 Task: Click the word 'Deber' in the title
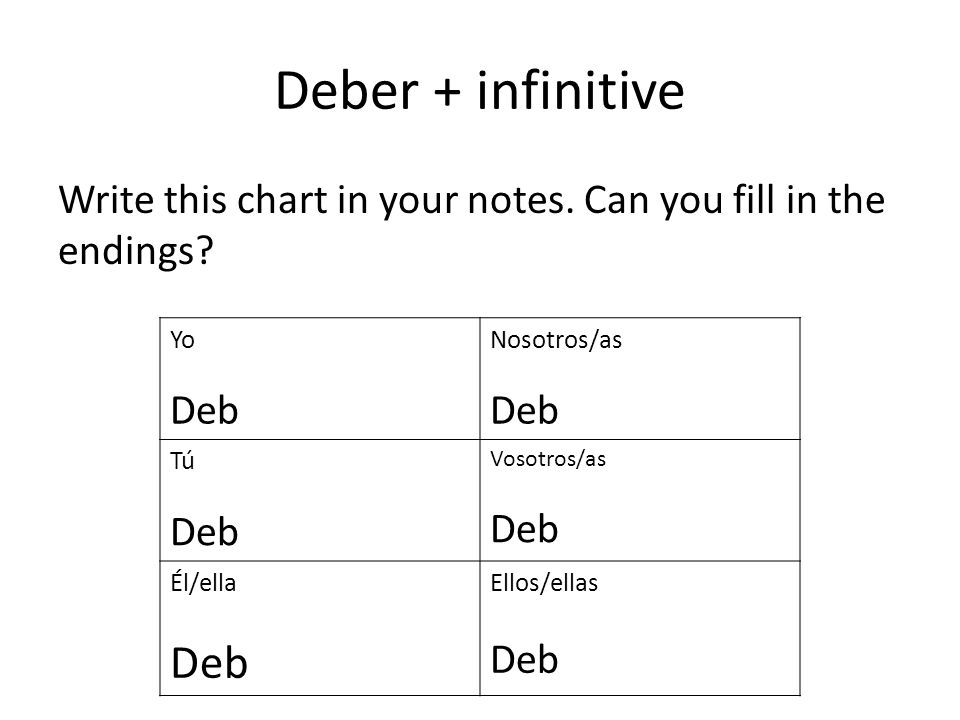(x=347, y=91)
